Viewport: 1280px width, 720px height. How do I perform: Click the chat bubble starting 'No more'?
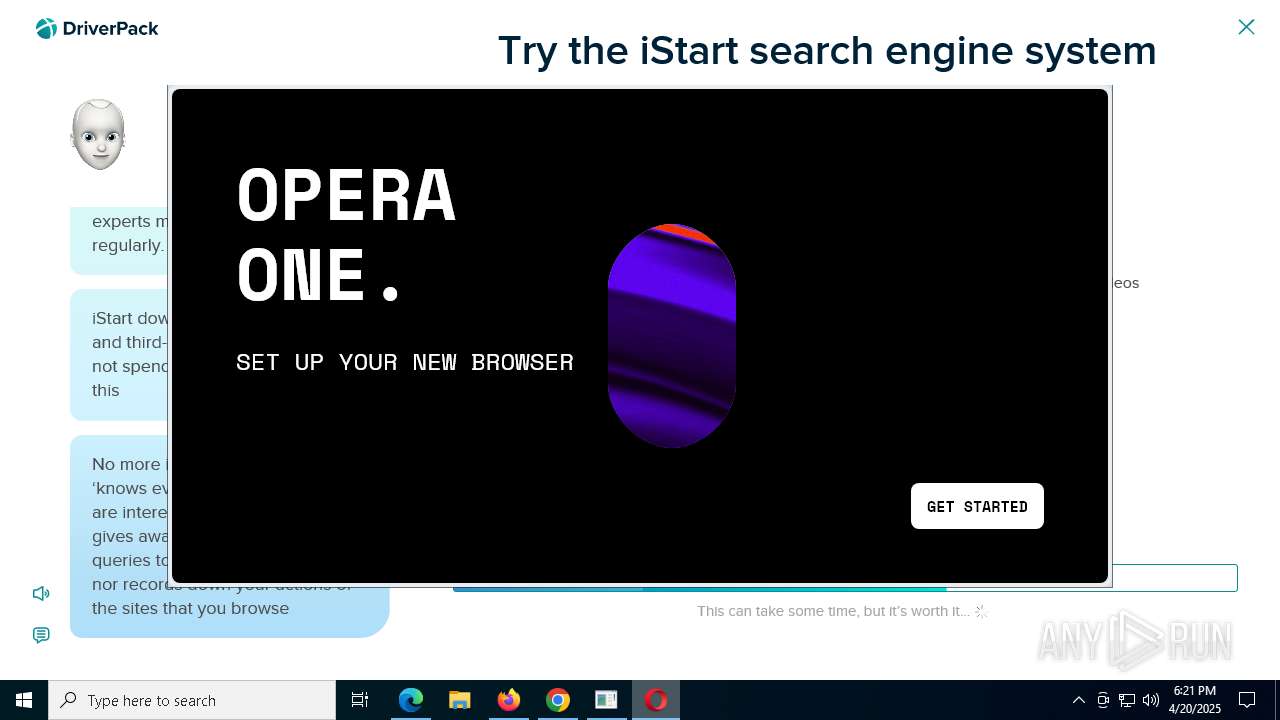pyautogui.click(x=230, y=536)
